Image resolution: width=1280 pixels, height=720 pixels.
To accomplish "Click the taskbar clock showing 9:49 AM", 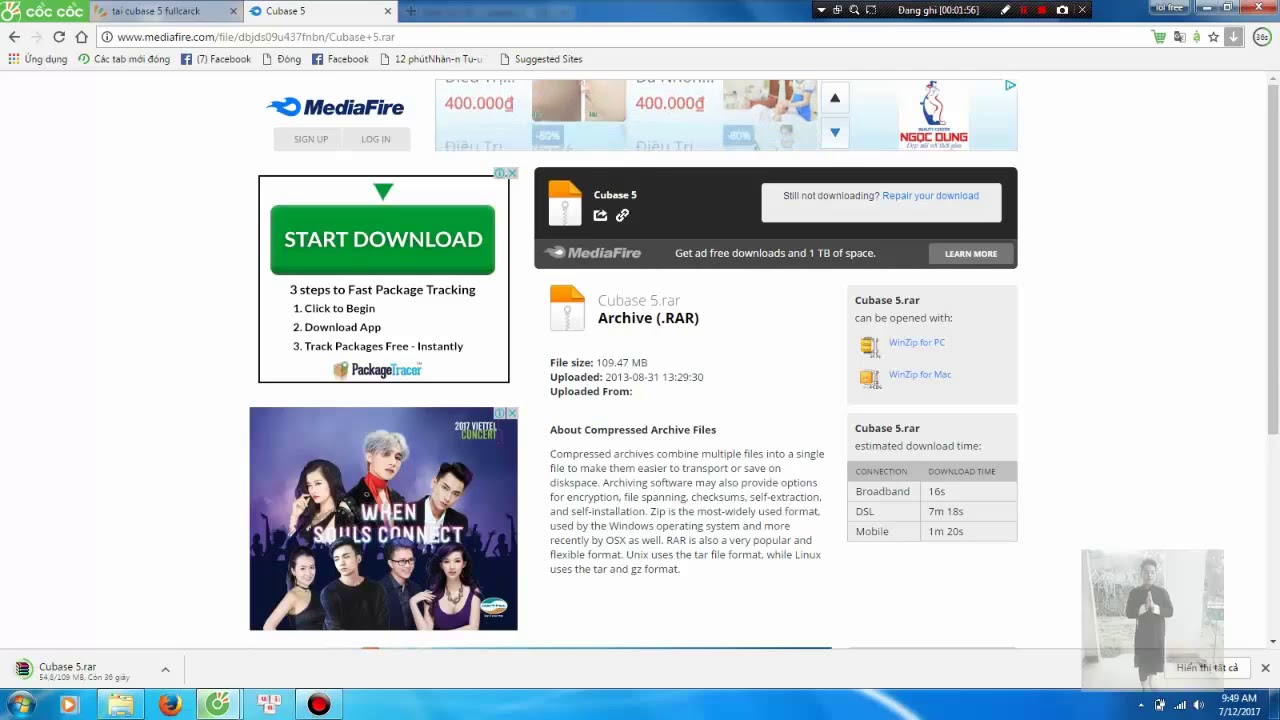I will pyautogui.click(x=1238, y=705).
